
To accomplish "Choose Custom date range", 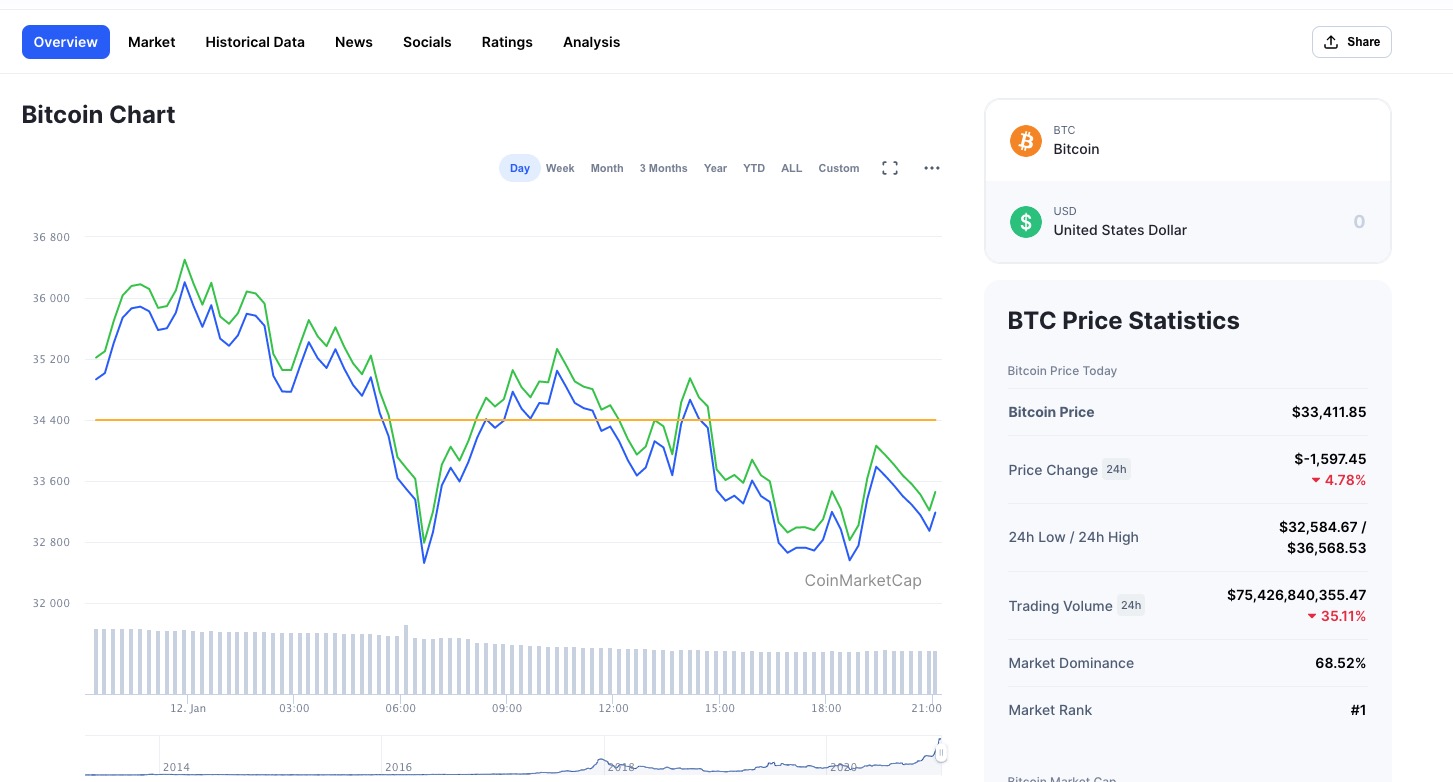I will tap(839, 168).
